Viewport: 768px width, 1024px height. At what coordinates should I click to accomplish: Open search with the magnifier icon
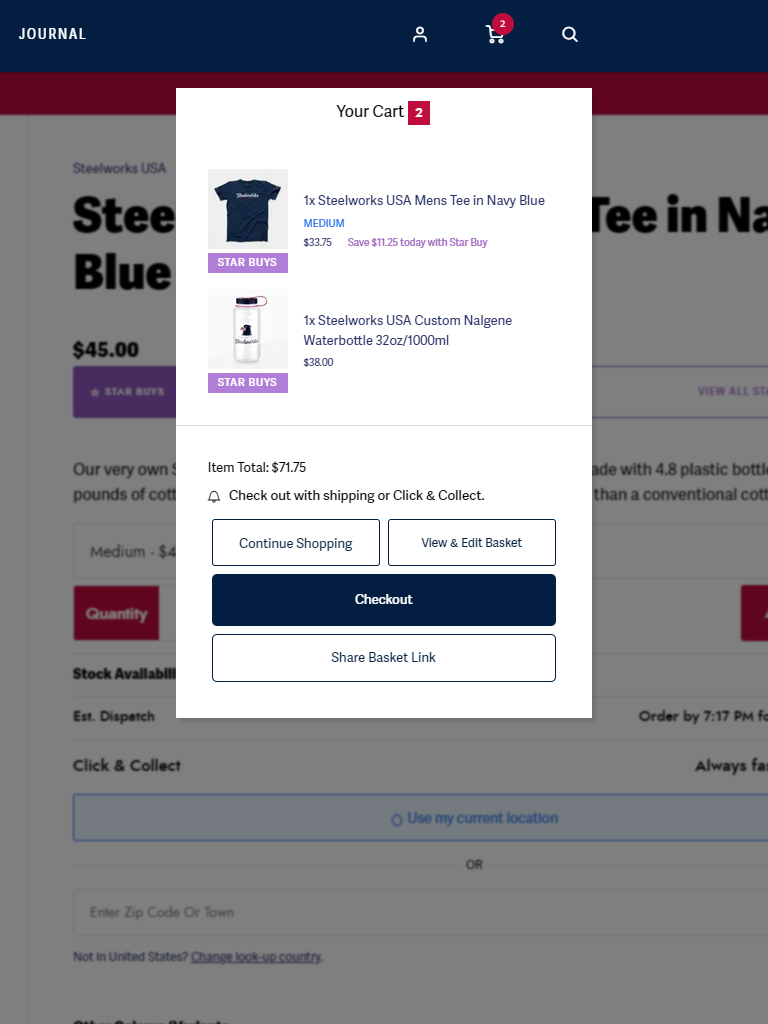click(x=570, y=34)
